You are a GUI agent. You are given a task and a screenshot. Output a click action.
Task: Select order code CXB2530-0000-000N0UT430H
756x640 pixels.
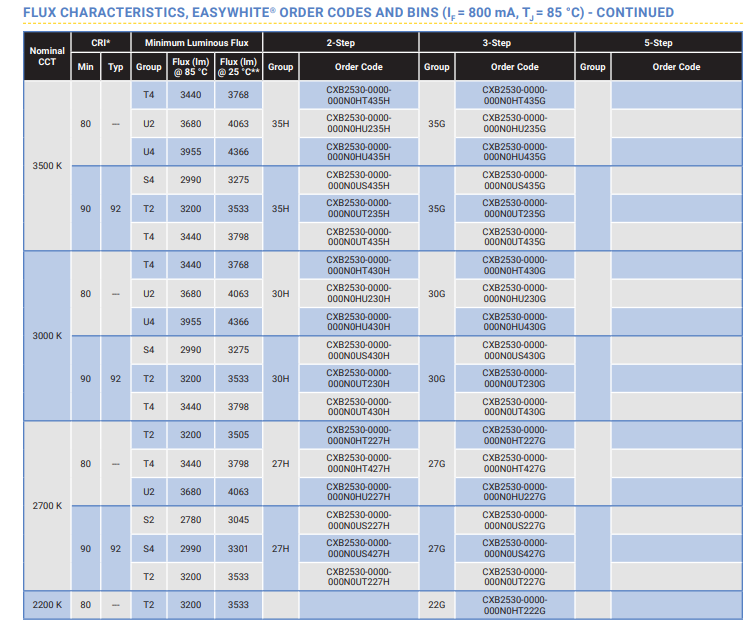[x=359, y=407]
